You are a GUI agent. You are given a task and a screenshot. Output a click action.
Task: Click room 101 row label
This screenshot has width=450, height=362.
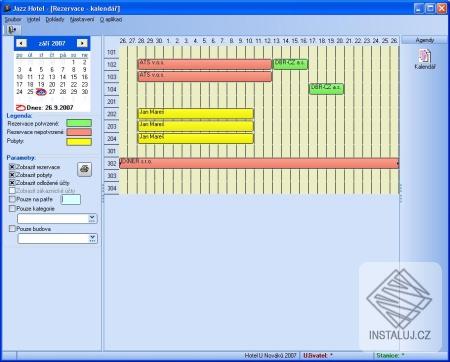(112, 52)
